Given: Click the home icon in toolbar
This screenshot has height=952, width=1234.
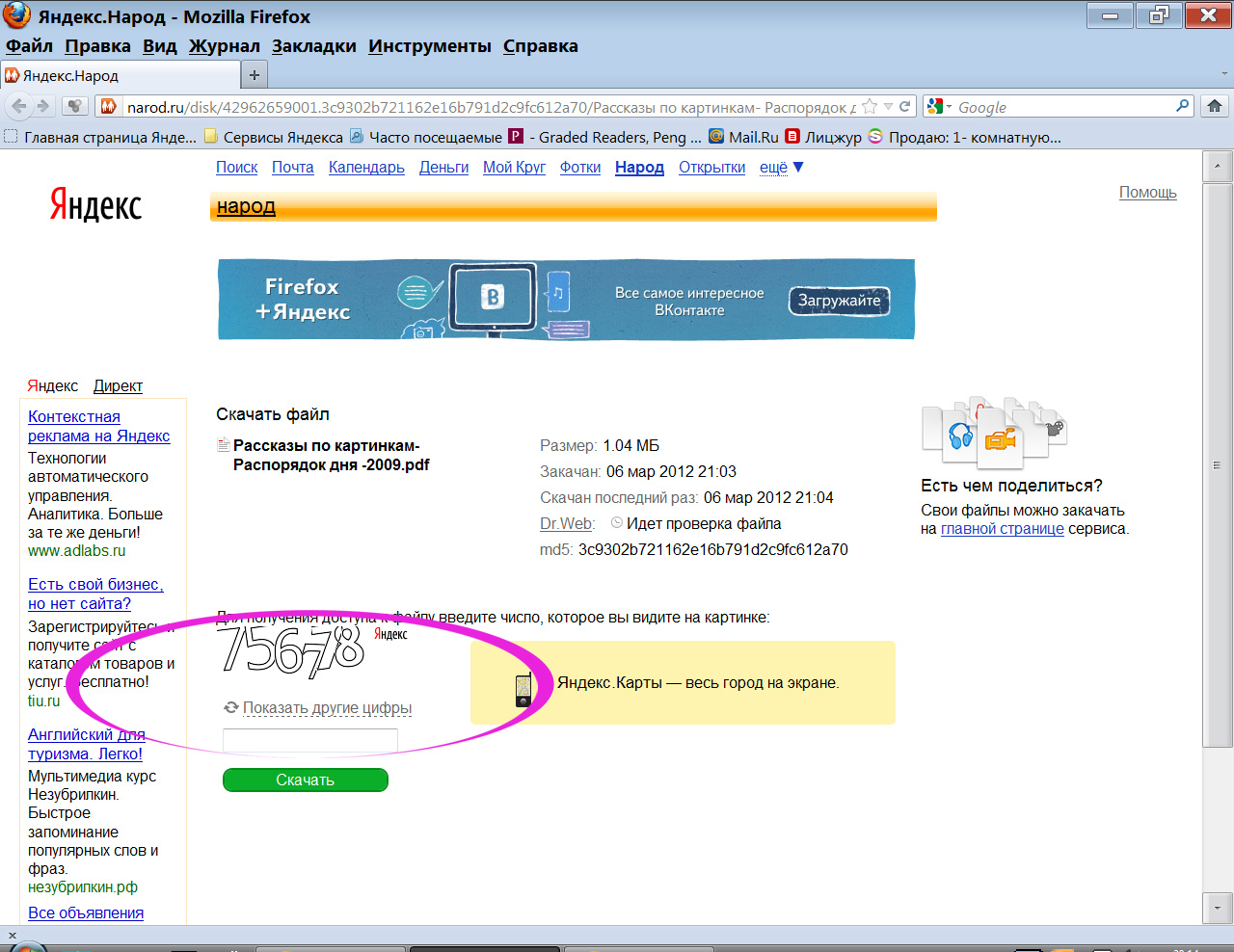Looking at the screenshot, I should pos(1215,107).
